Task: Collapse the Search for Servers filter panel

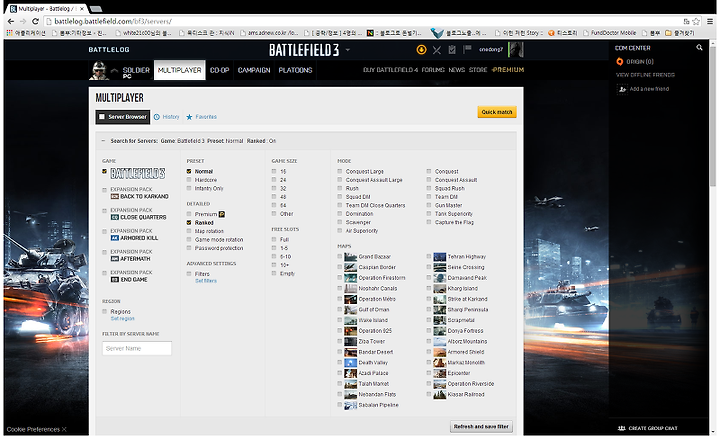Action: tap(103, 141)
